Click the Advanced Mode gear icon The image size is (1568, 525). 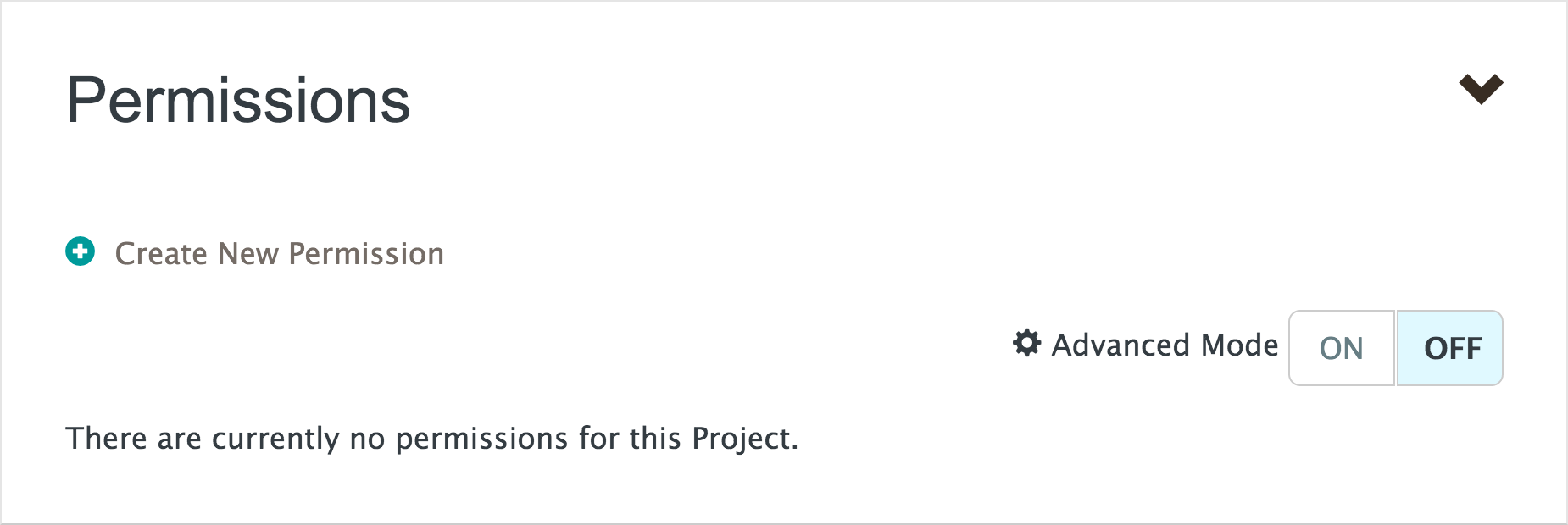click(x=1026, y=343)
